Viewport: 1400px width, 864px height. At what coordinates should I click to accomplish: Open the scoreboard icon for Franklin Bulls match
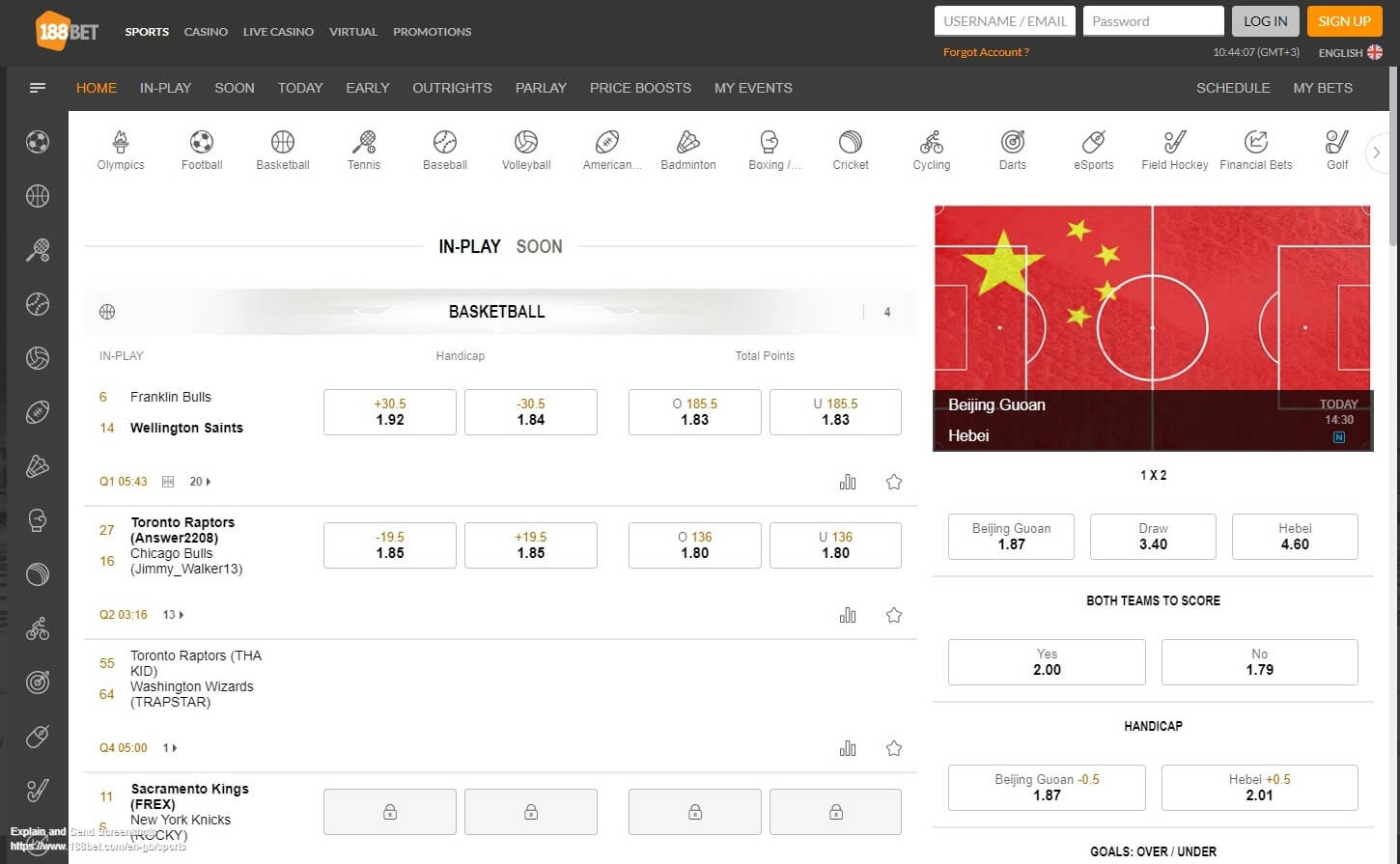click(x=168, y=481)
